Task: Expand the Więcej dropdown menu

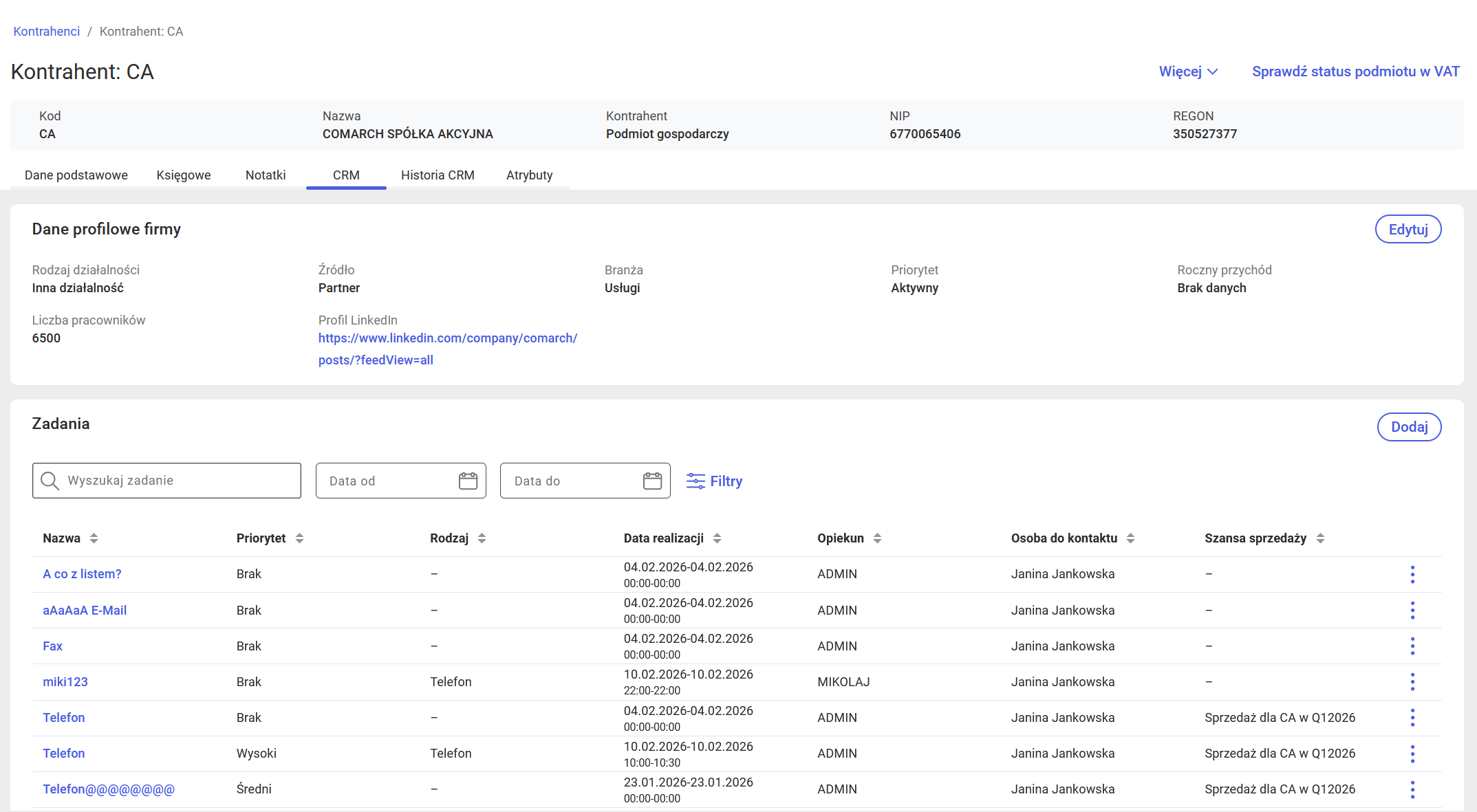Action: tap(1188, 71)
